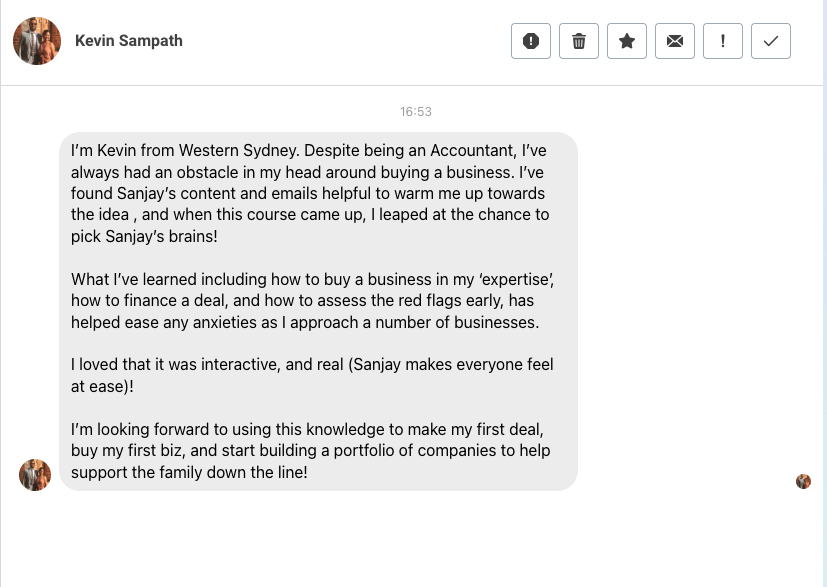
Task: Mark conversation as spam with octagon icon
Action: [x=531, y=41]
